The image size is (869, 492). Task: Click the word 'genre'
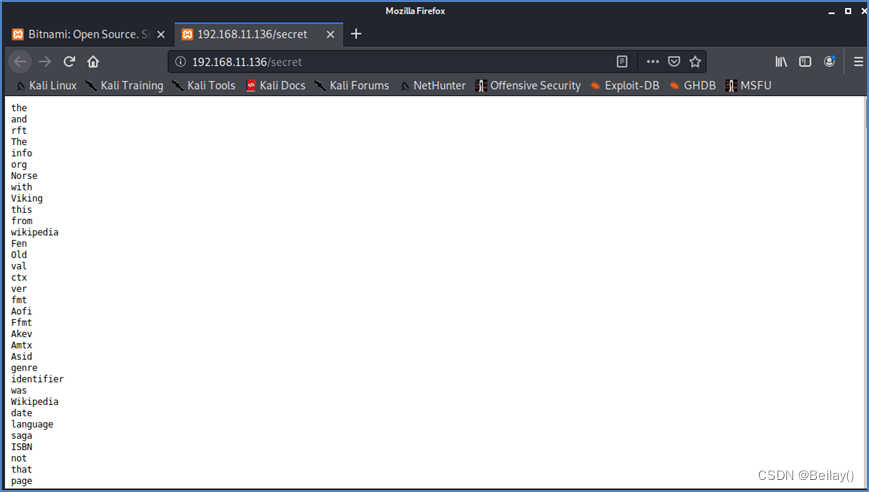24,368
